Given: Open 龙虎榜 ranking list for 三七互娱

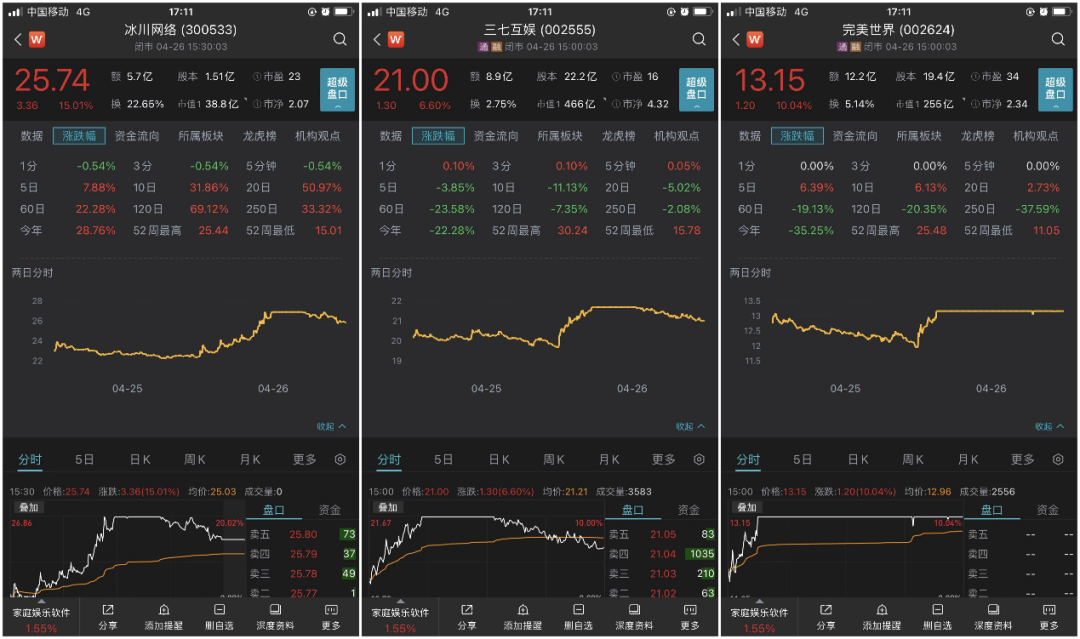Looking at the screenshot, I should pyautogui.click(x=619, y=137).
